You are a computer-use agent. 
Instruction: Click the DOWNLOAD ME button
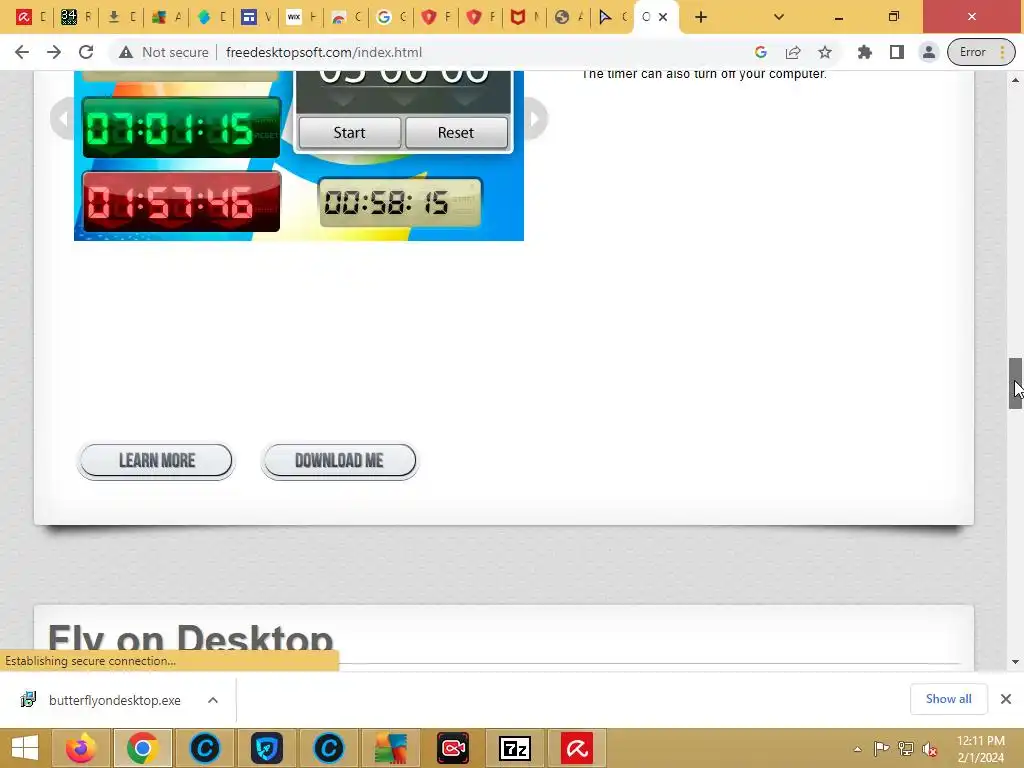point(339,461)
